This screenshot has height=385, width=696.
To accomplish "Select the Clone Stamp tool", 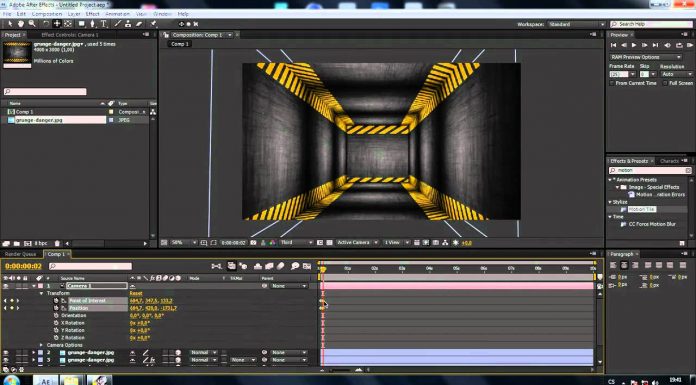I will tap(128, 24).
